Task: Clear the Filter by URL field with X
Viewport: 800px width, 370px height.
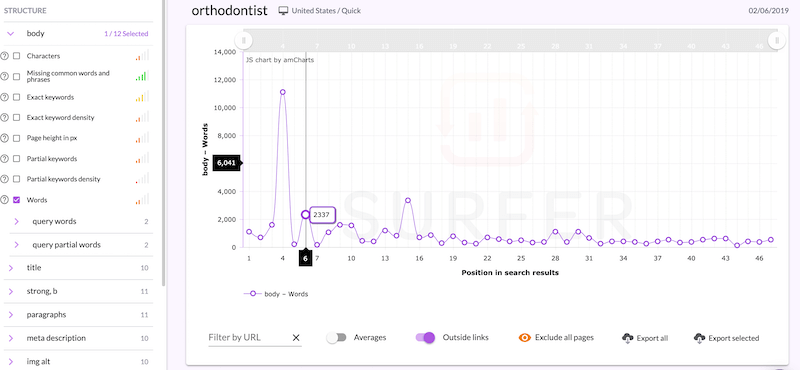Action: (296, 337)
